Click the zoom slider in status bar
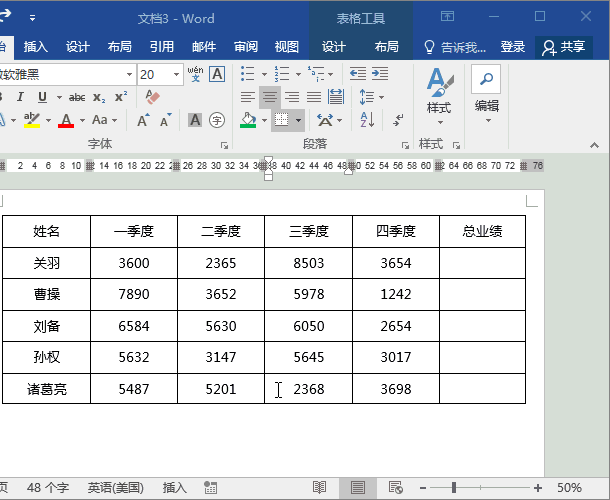Viewport: 610px width, 500px height. pos(453,487)
